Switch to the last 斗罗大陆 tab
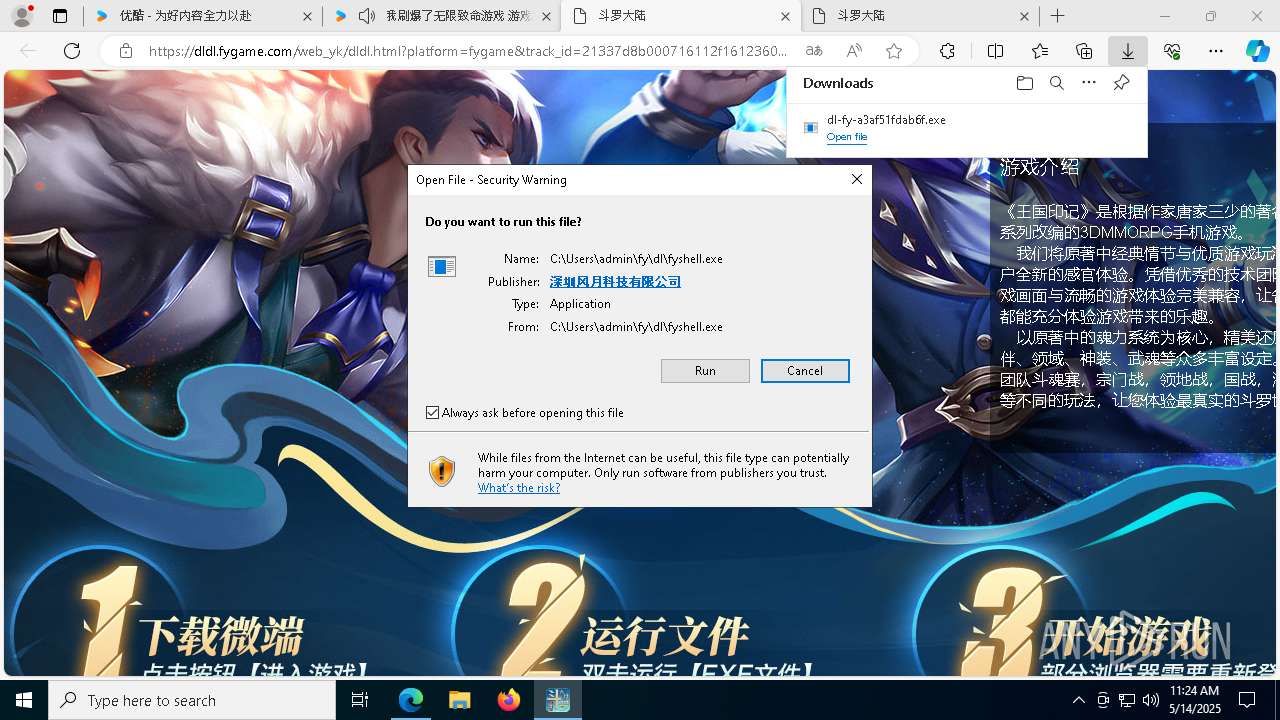 pyautogui.click(x=920, y=16)
